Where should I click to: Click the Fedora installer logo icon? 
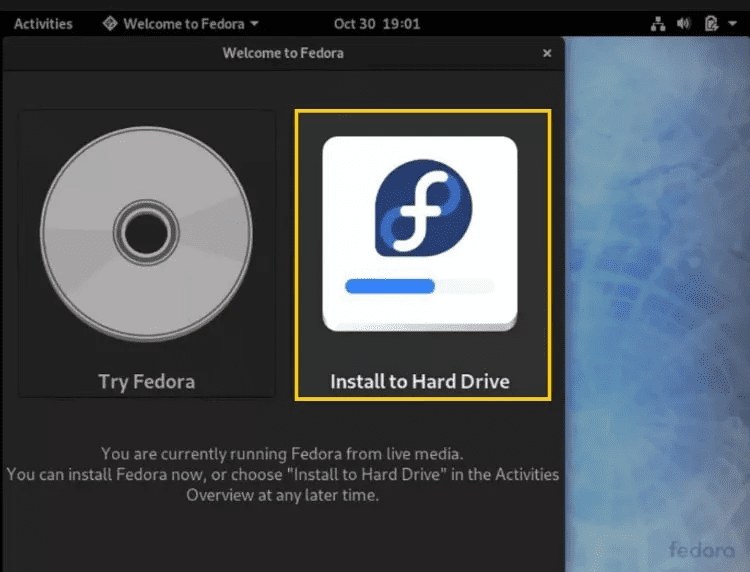tap(419, 234)
